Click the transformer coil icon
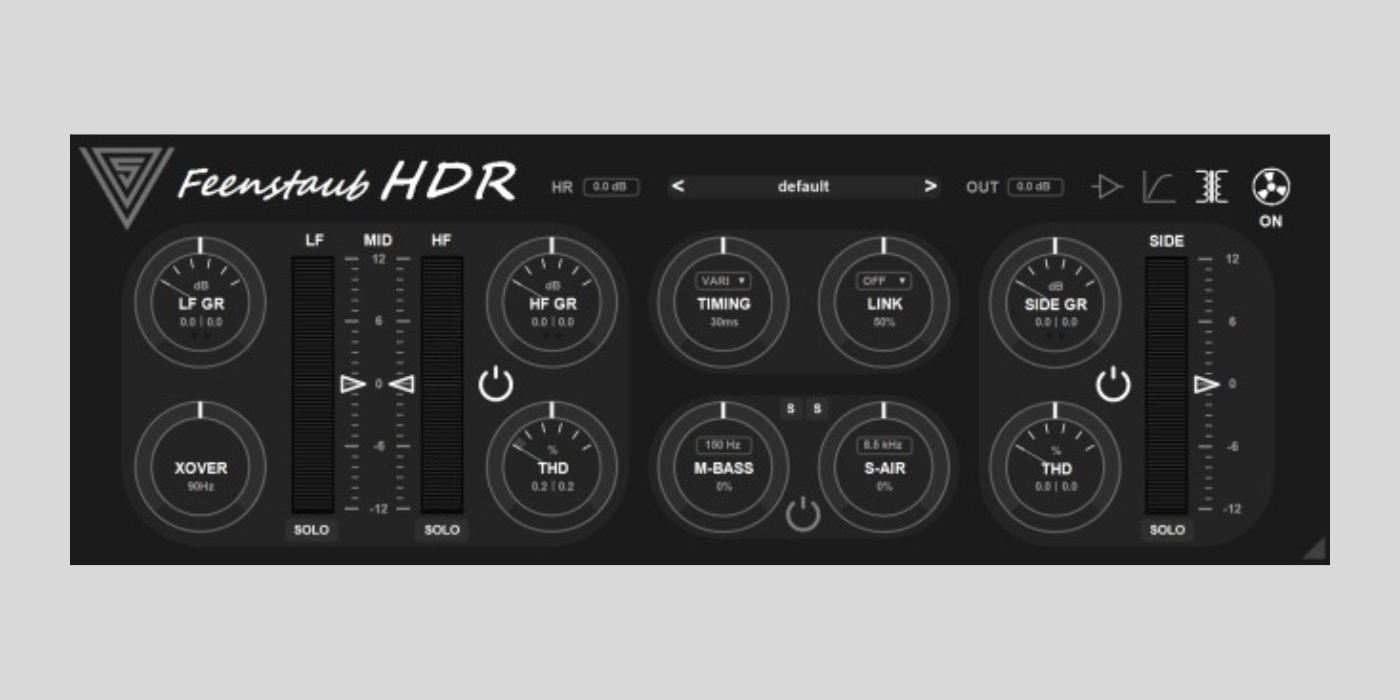The image size is (1400, 700). click(x=1212, y=187)
